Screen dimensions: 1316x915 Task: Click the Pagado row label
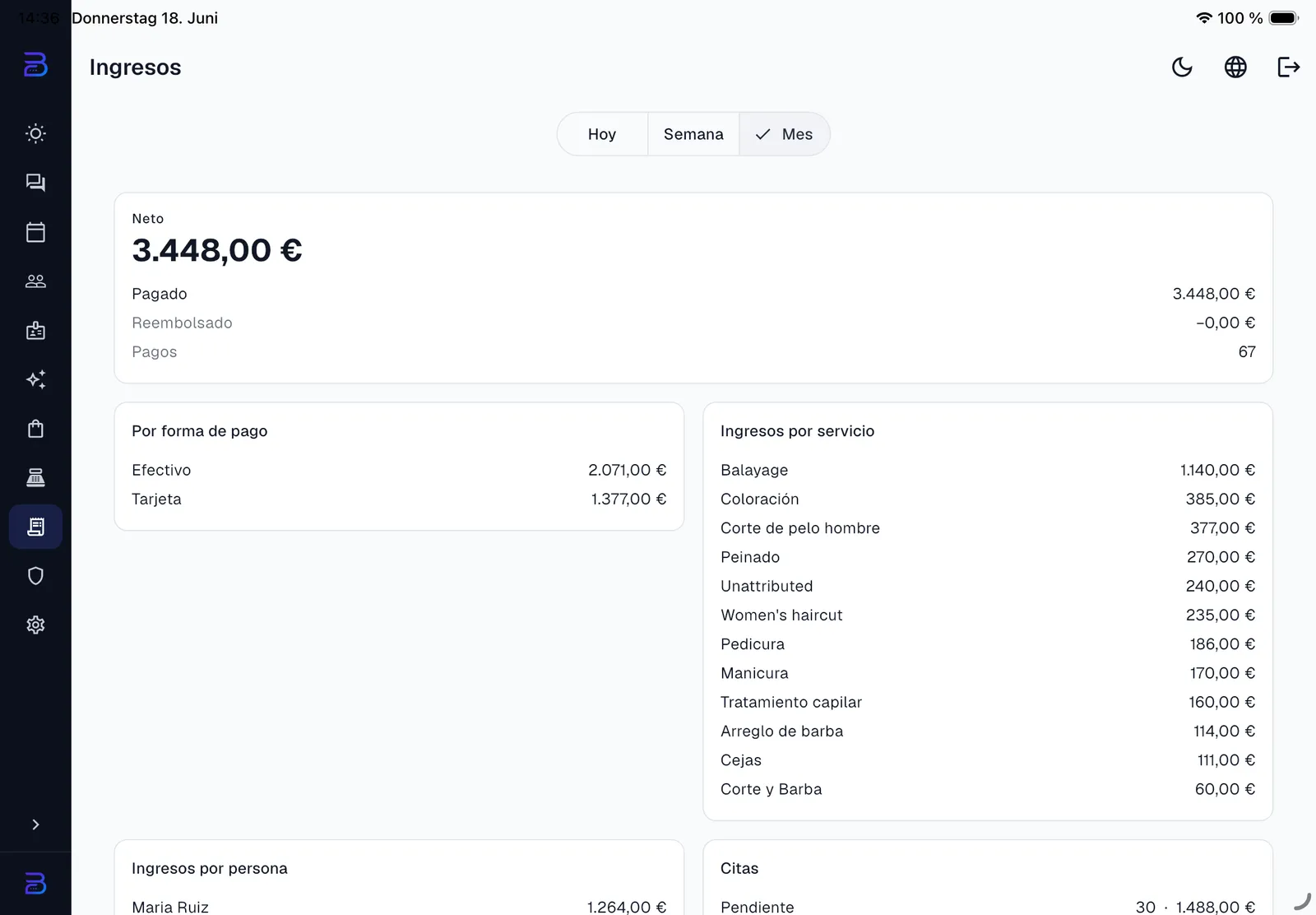click(160, 294)
